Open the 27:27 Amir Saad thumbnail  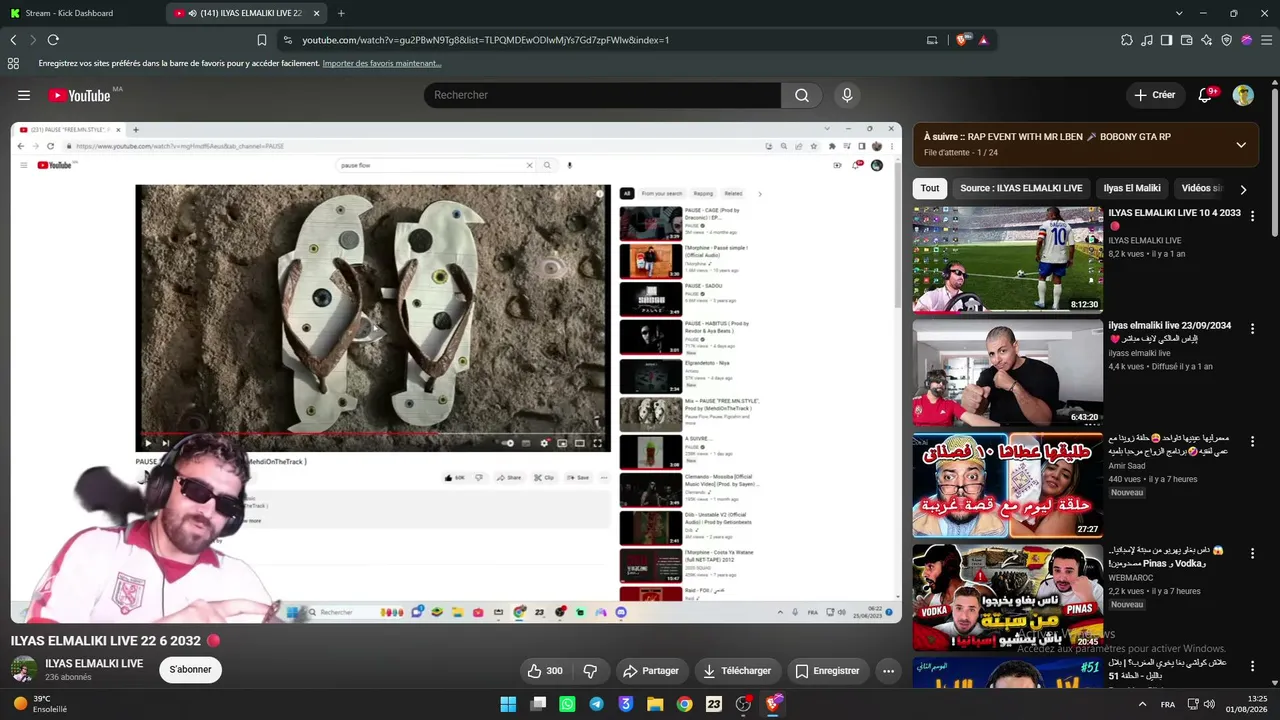pyautogui.click(x=1007, y=484)
